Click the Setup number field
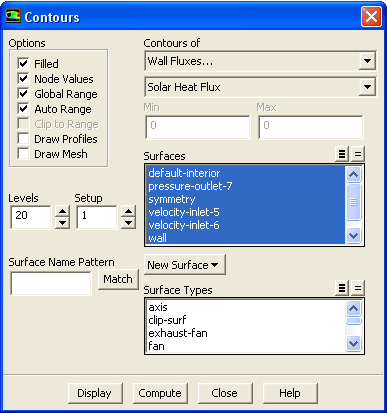 (97, 217)
